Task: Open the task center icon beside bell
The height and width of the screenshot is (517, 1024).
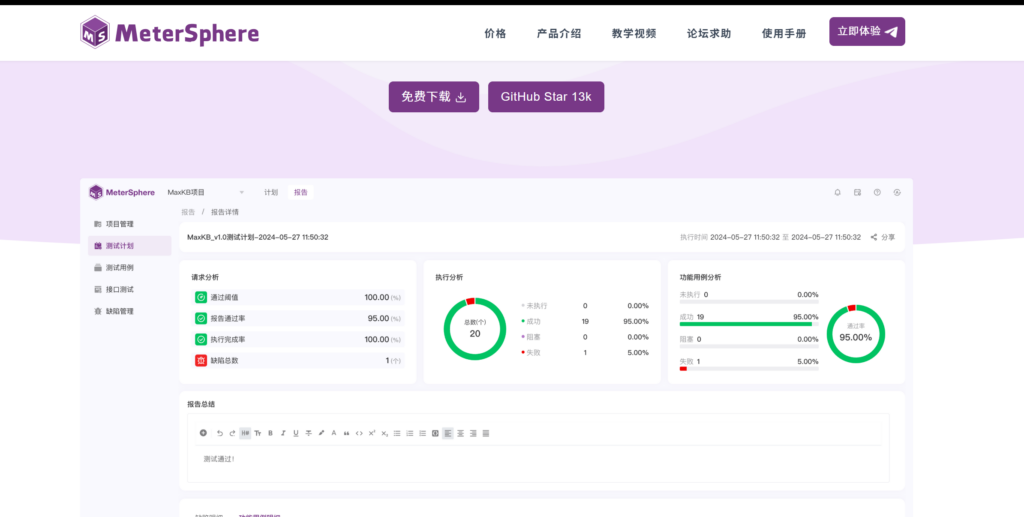Action: pos(857,193)
